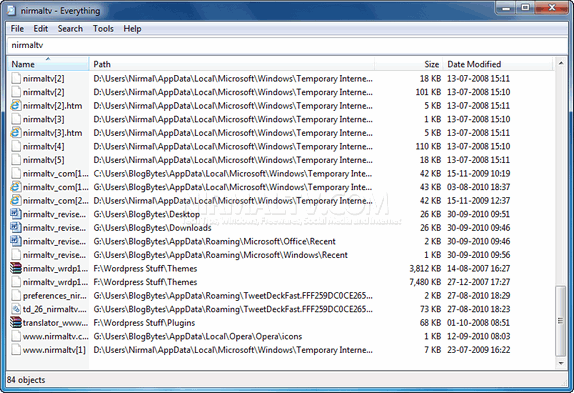Screen dimensions: 574x393
Task: Click Word shortcut icon in Office\Recent row
Action: pyautogui.click(x=16, y=241)
